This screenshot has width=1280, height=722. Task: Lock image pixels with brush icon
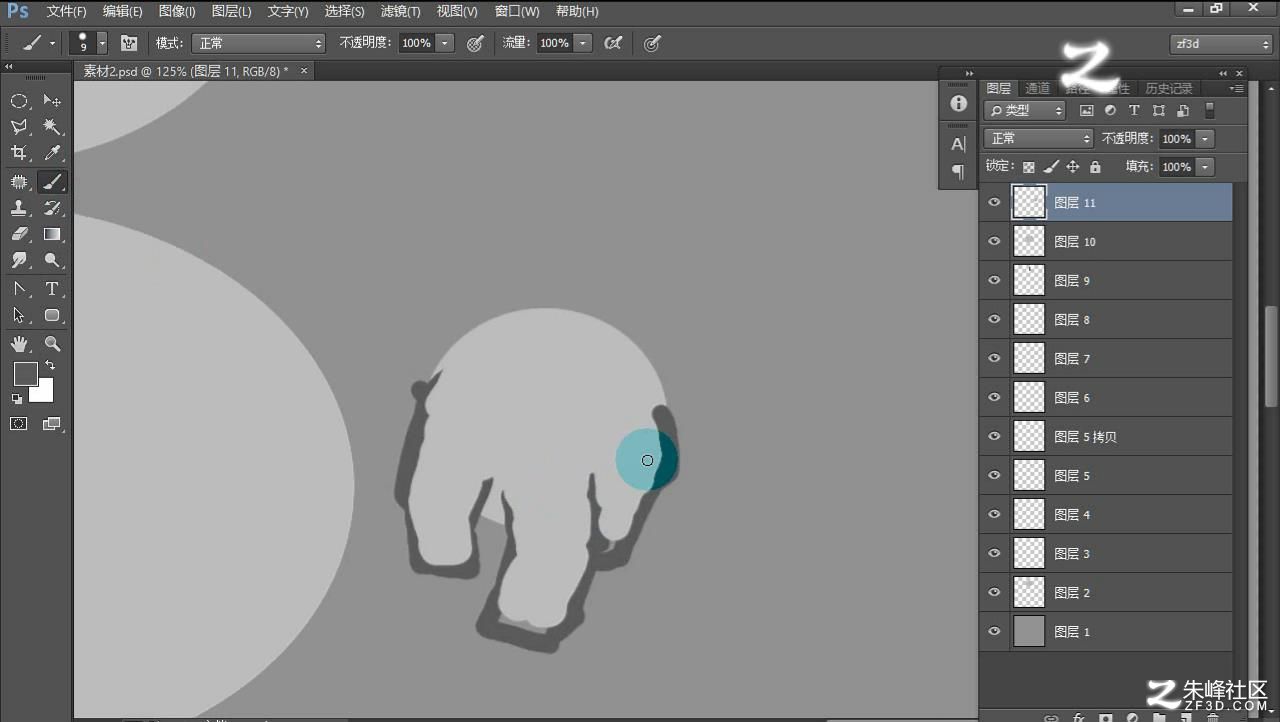pos(1051,167)
